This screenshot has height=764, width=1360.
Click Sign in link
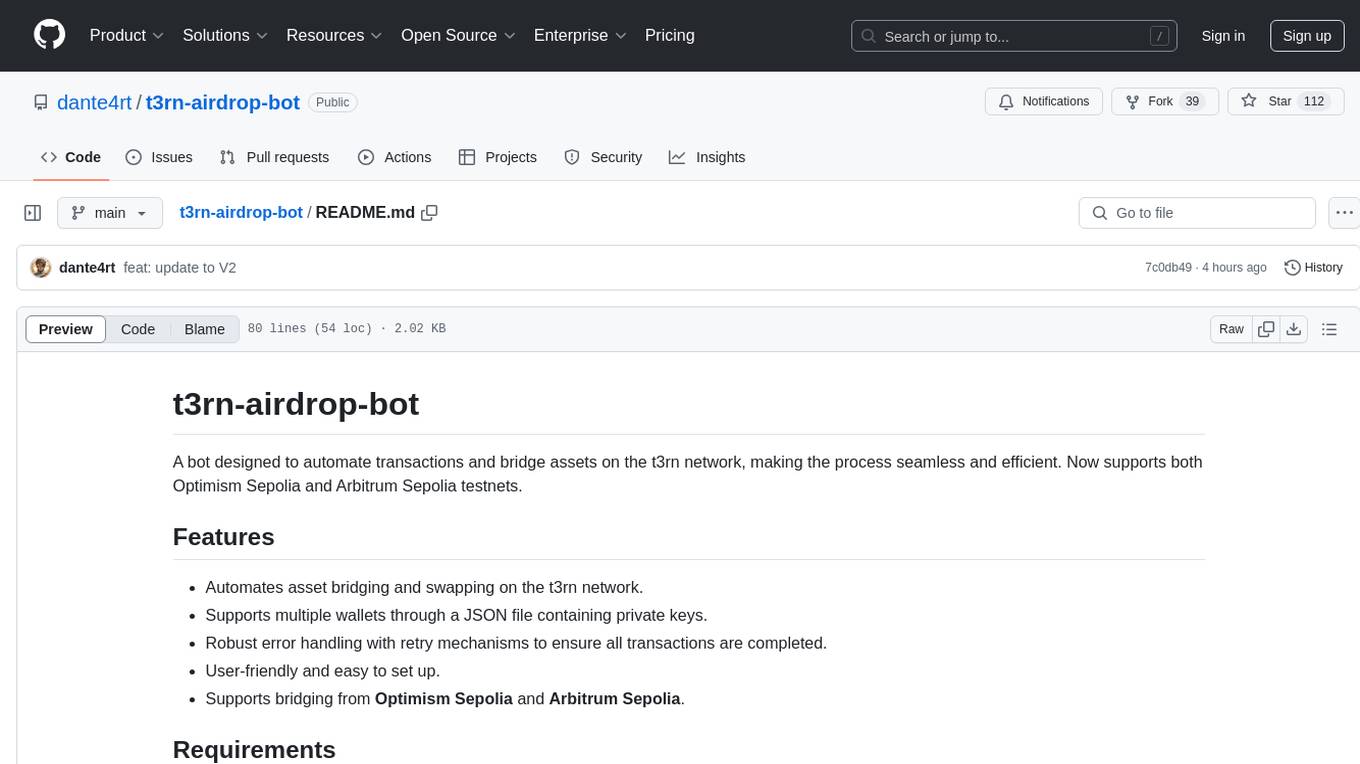click(1223, 36)
